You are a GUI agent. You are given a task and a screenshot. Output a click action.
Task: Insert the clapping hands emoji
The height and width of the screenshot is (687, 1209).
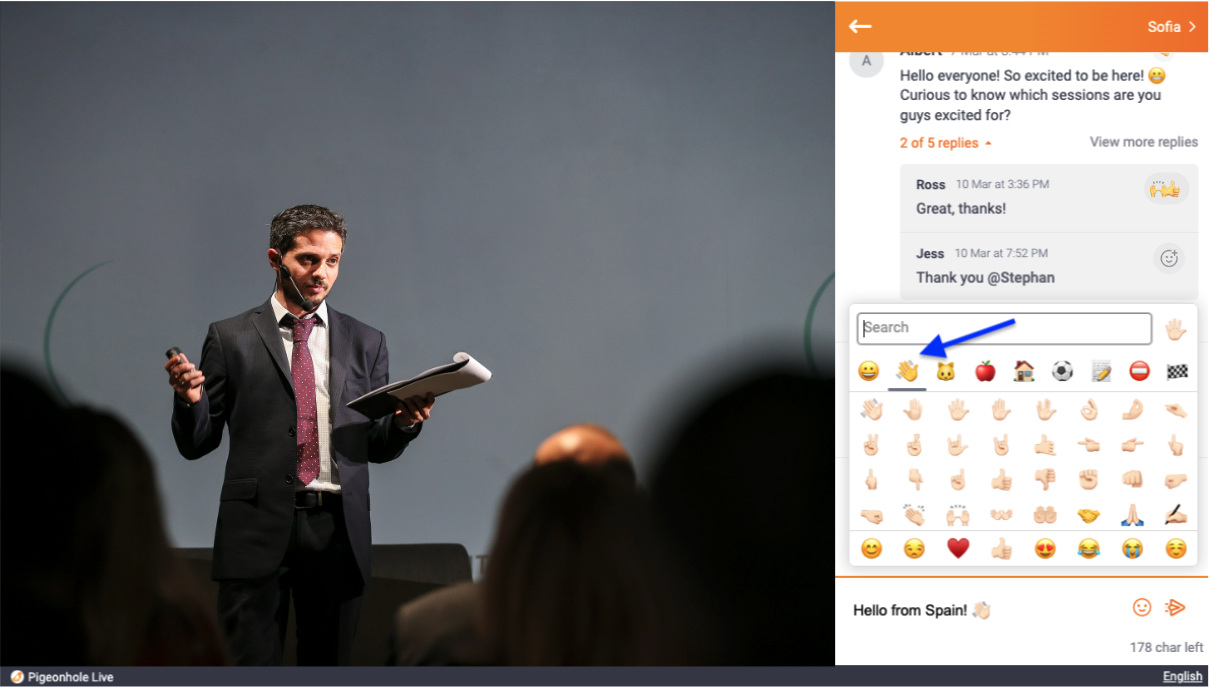(914, 515)
